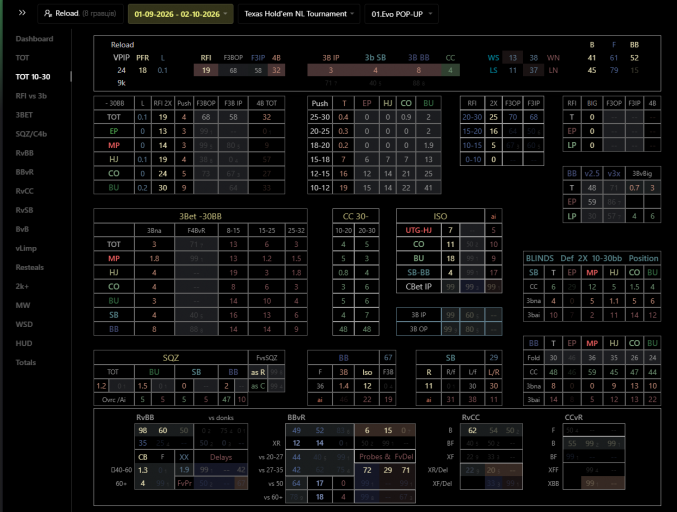Expand the sidebar with double-chevron icon
This screenshot has width=677, height=512.
pyautogui.click(x=22, y=13)
